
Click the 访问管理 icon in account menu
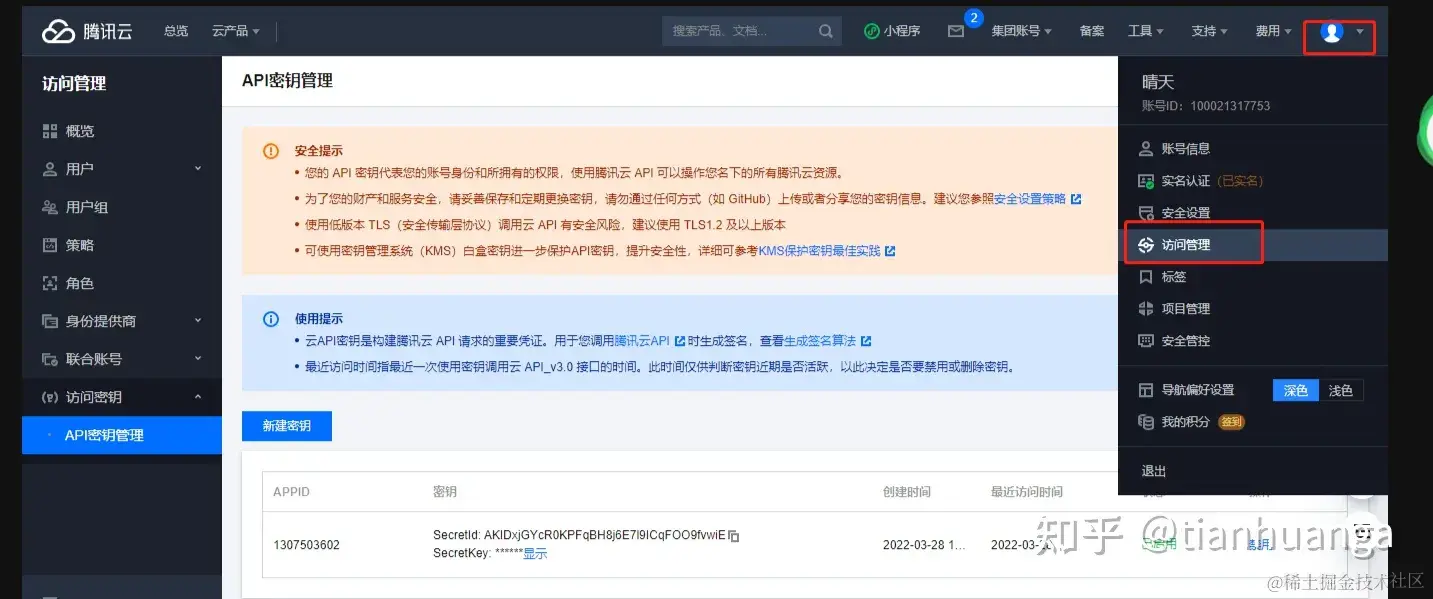[x=1146, y=245]
